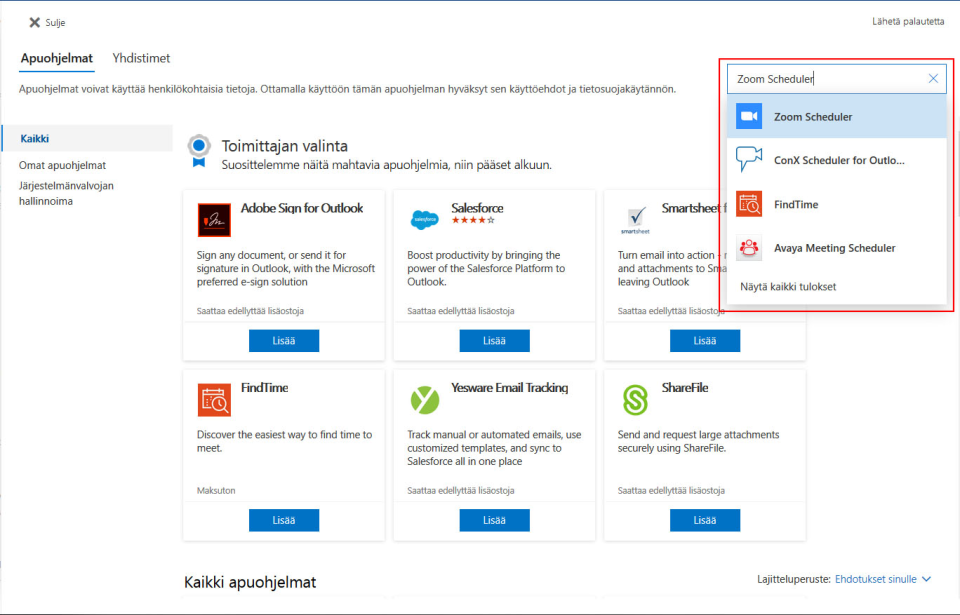Click the Yesware Email Tracking title
This screenshot has height=615, width=960.
(509, 388)
